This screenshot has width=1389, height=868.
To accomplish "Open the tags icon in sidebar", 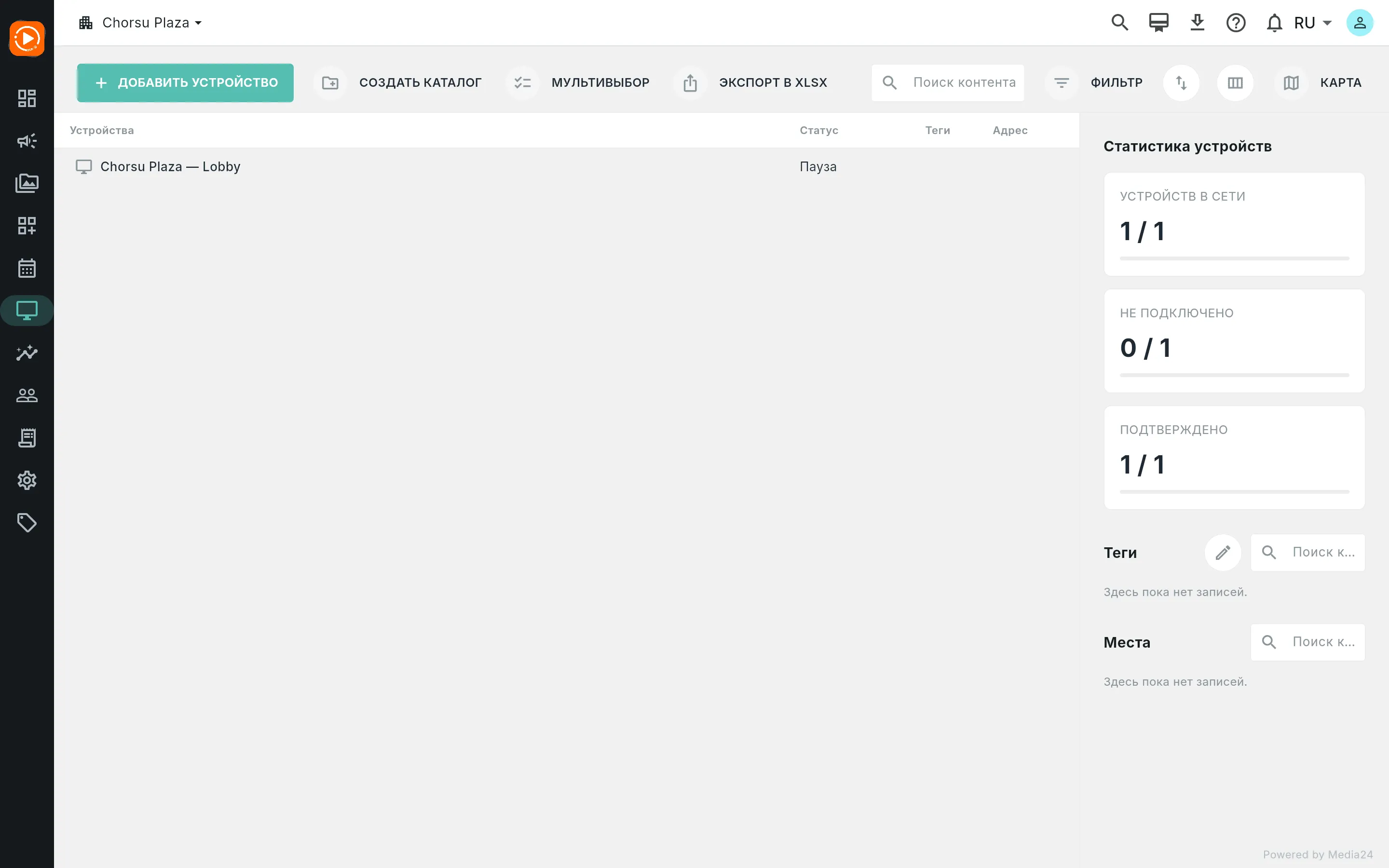I will tap(27, 523).
